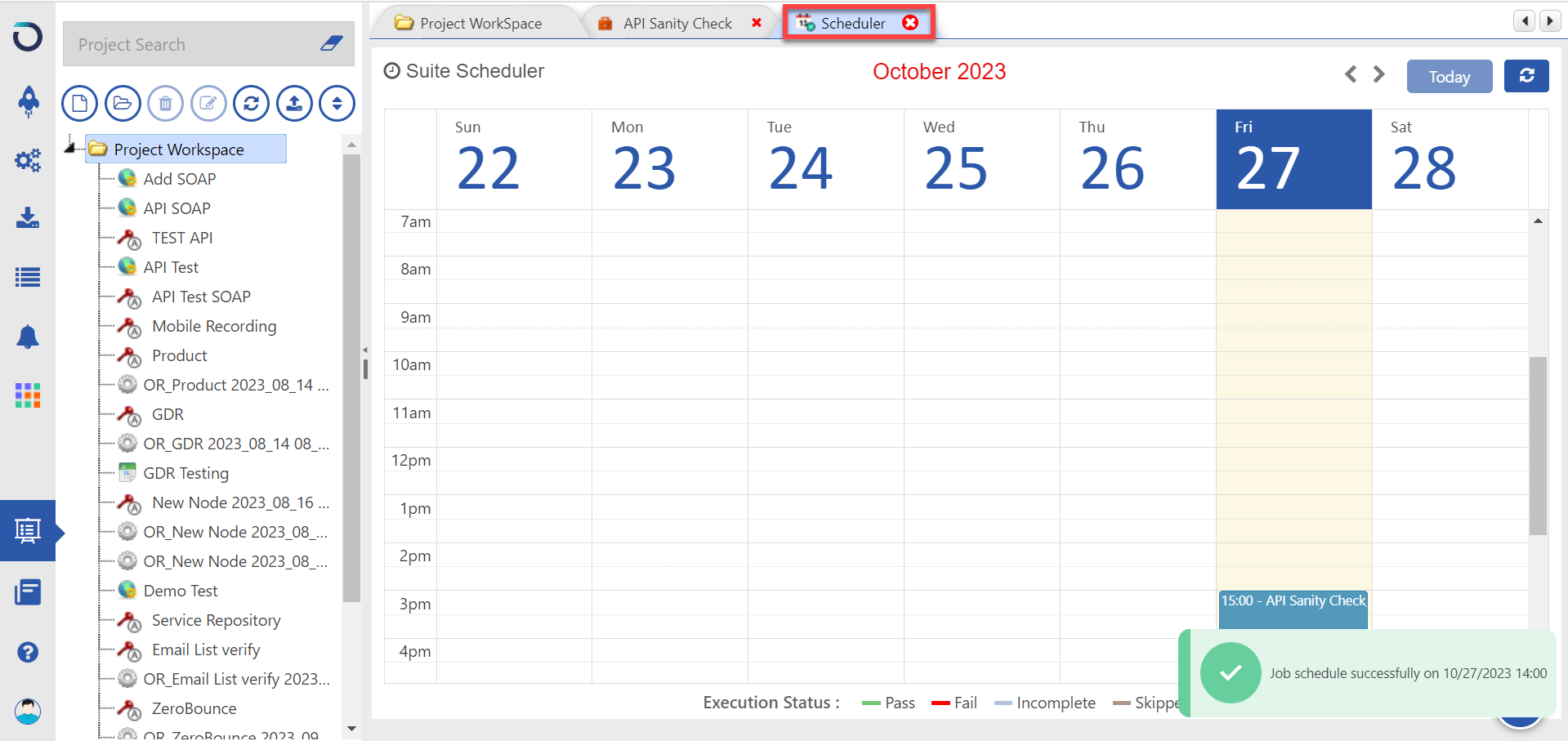Select the API Test tree item

(171, 267)
